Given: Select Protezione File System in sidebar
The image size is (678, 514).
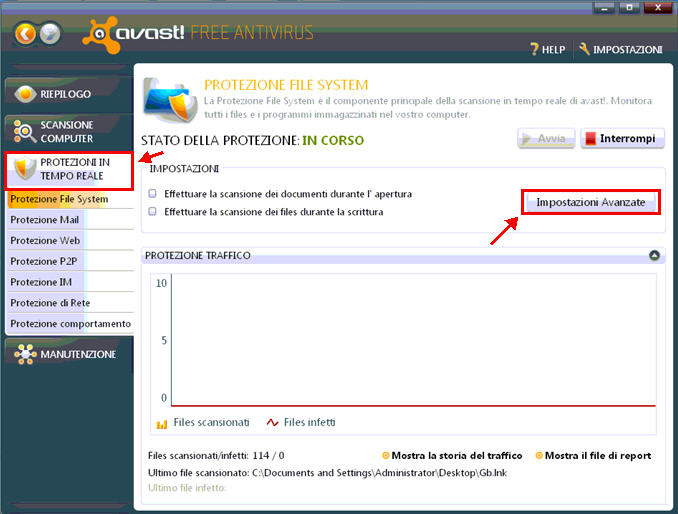Looking at the screenshot, I should (71, 199).
